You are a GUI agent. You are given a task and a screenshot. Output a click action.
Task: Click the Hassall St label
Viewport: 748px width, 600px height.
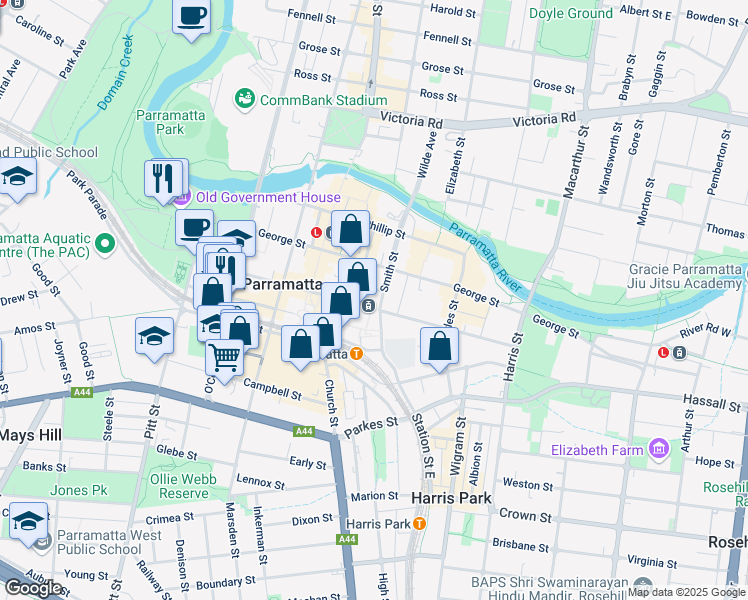(x=711, y=403)
